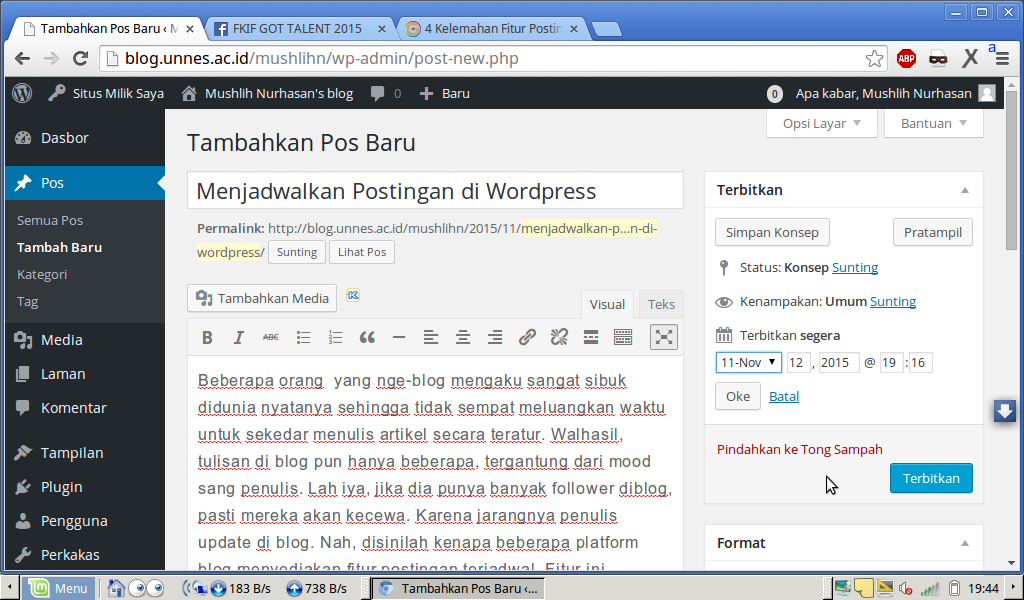Switch to 4 Kelemahan Fitur Posting tab
The image size is (1024, 600).
click(x=493, y=29)
